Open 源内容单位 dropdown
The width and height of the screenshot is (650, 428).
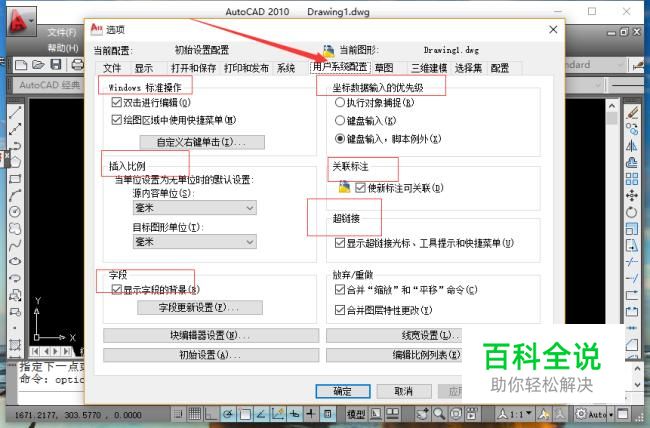[194, 207]
